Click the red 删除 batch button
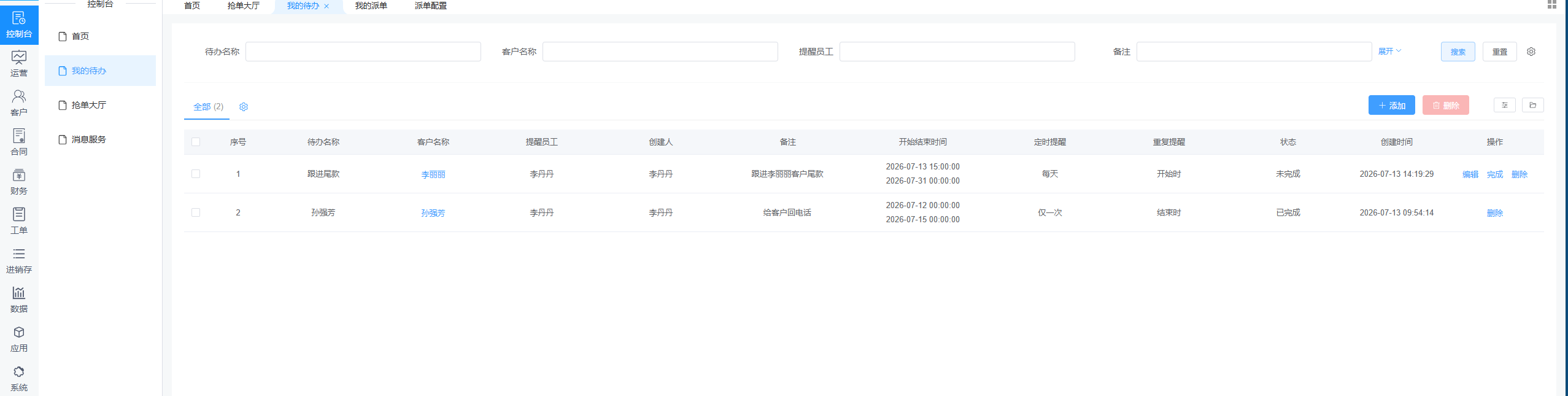This screenshot has height=396, width=1568. click(x=1445, y=105)
